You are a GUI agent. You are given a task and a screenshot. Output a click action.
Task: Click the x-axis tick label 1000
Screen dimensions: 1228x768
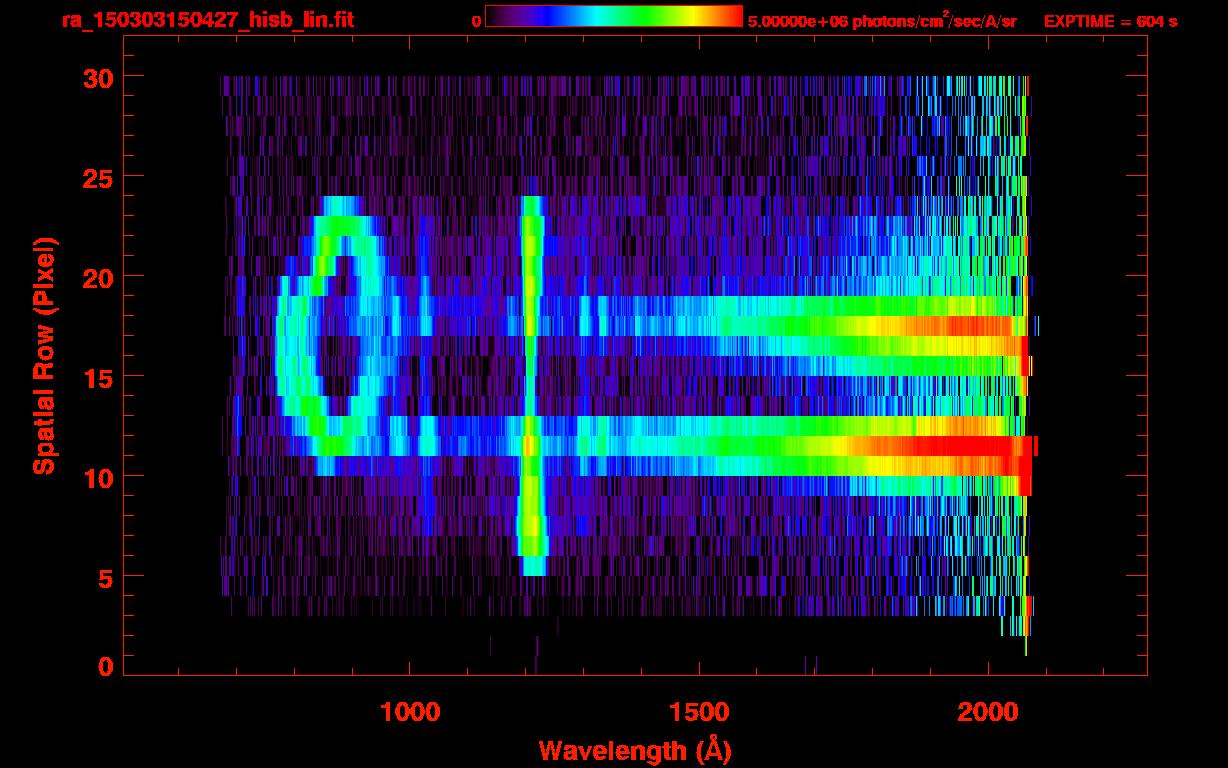click(x=410, y=712)
